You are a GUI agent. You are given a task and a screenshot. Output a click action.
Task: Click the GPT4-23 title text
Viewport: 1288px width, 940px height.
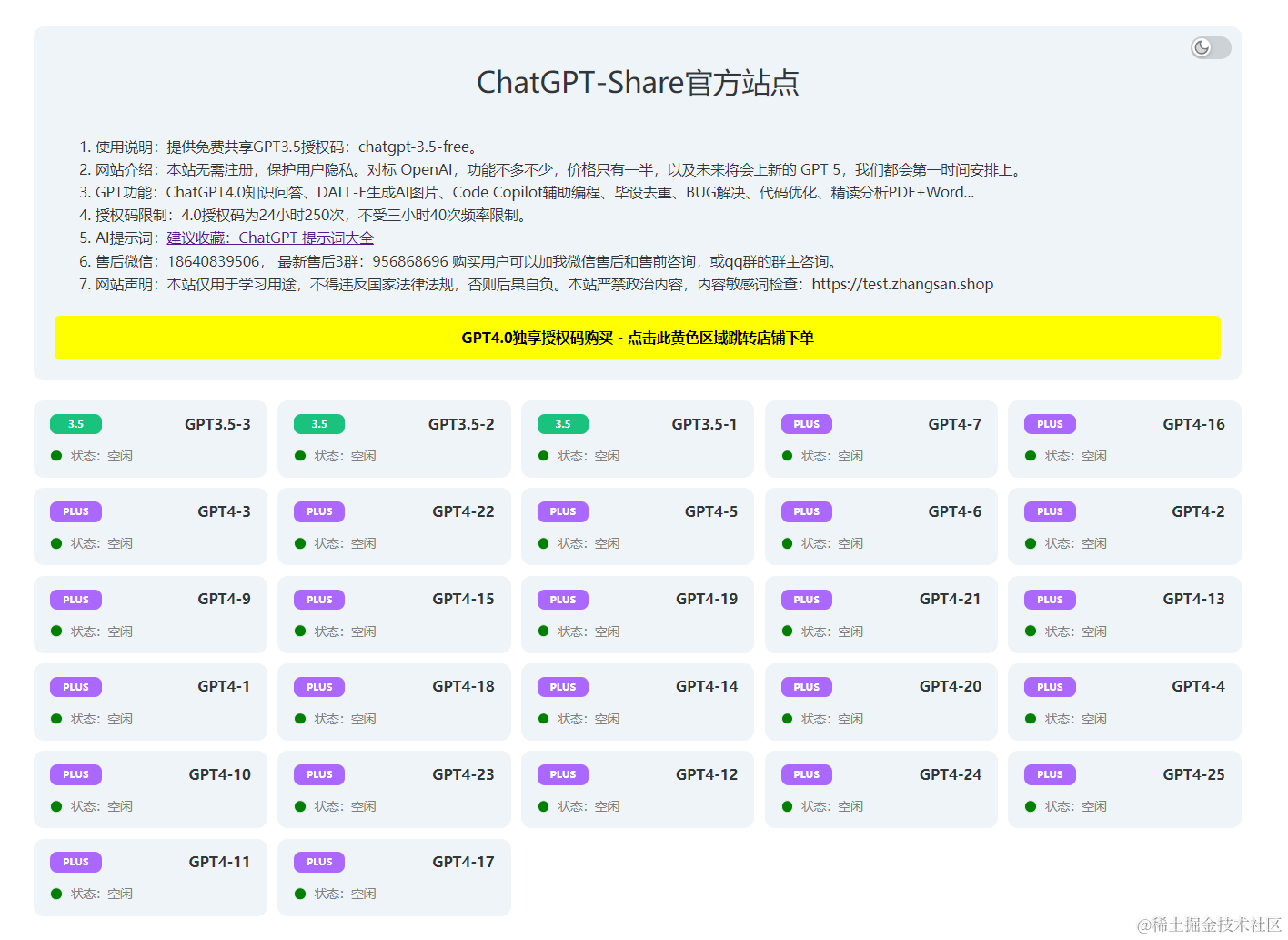coord(463,774)
